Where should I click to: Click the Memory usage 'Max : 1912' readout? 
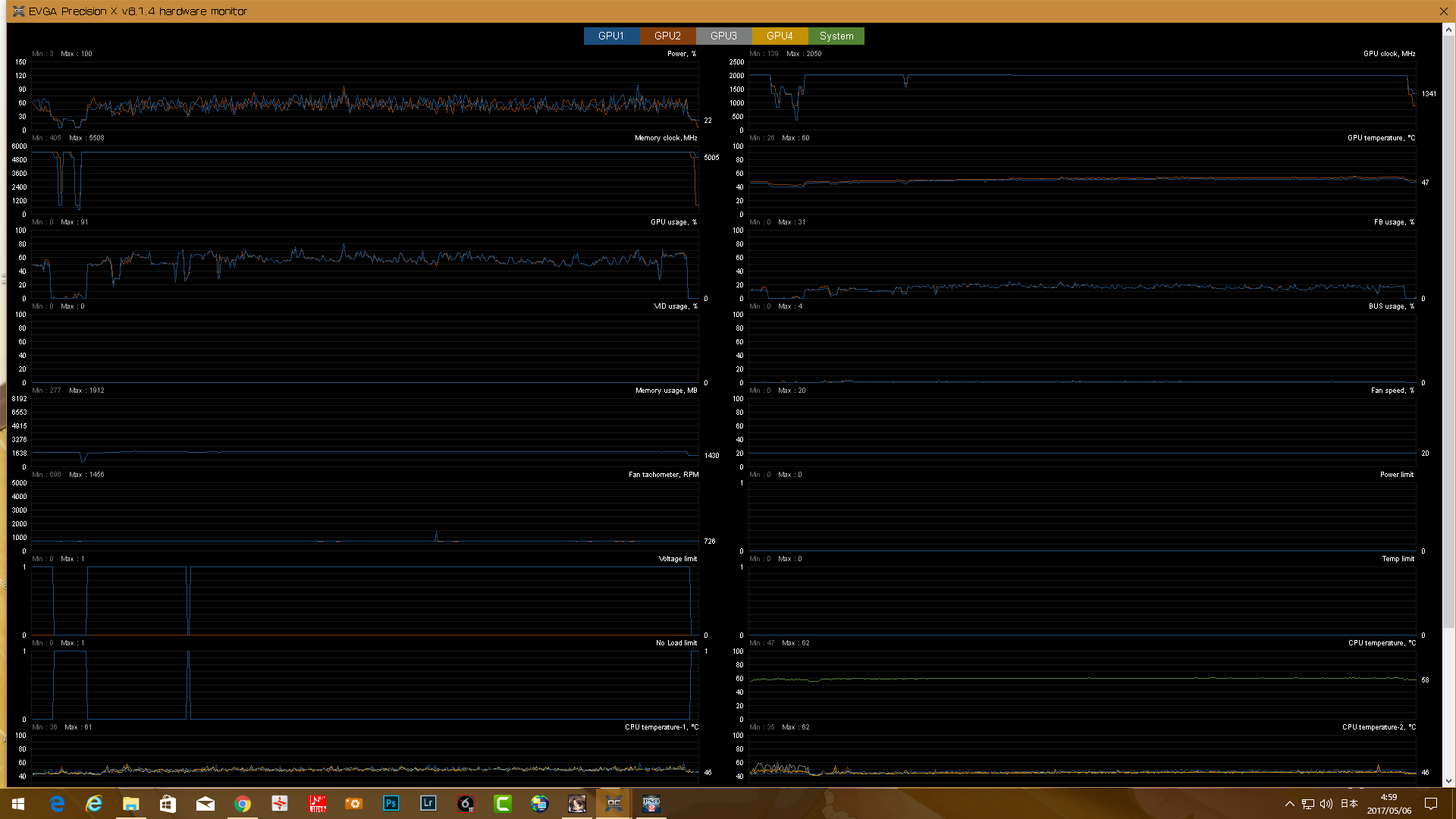point(86,391)
